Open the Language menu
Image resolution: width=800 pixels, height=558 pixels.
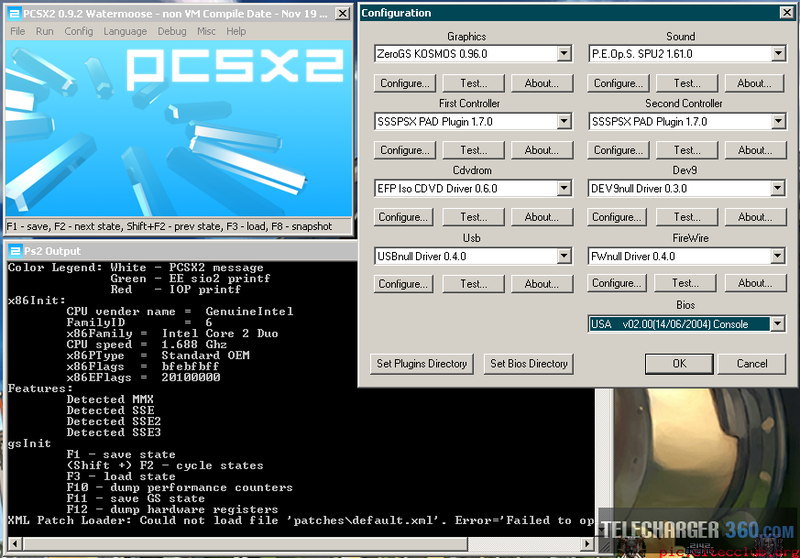click(125, 31)
